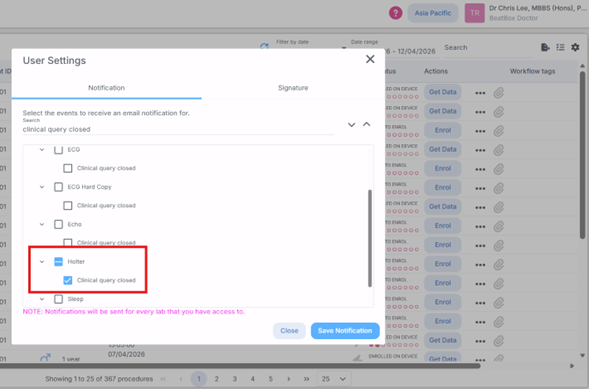The height and width of the screenshot is (389, 589).
Task: Open three-dot menu in topmost procedures row
Action: pyautogui.click(x=480, y=93)
